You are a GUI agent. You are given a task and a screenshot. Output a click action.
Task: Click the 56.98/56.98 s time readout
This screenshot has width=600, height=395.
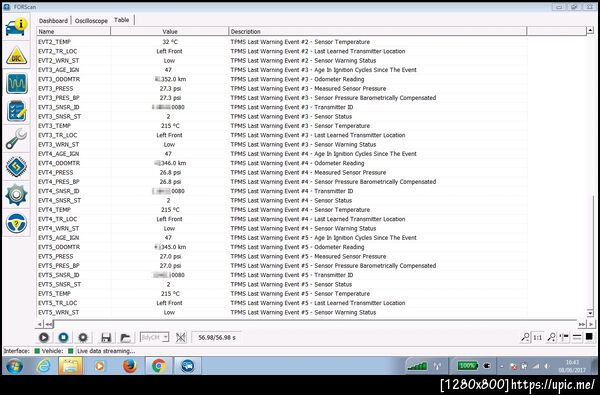(x=217, y=338)
